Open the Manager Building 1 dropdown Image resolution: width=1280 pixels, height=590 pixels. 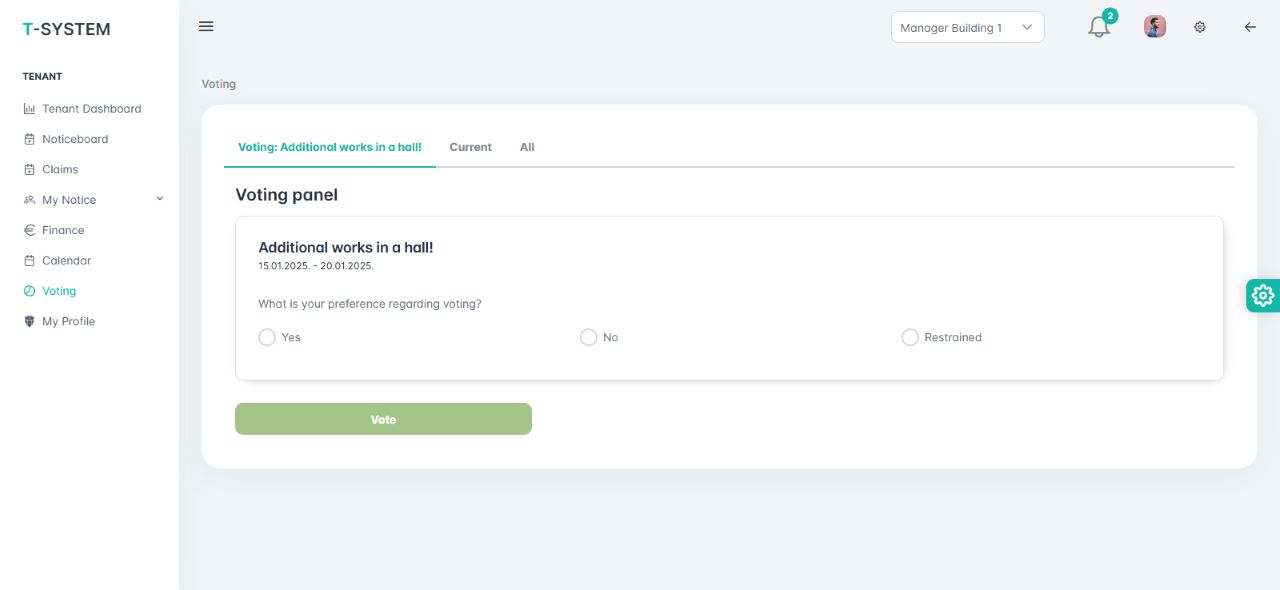click(966, 27)
